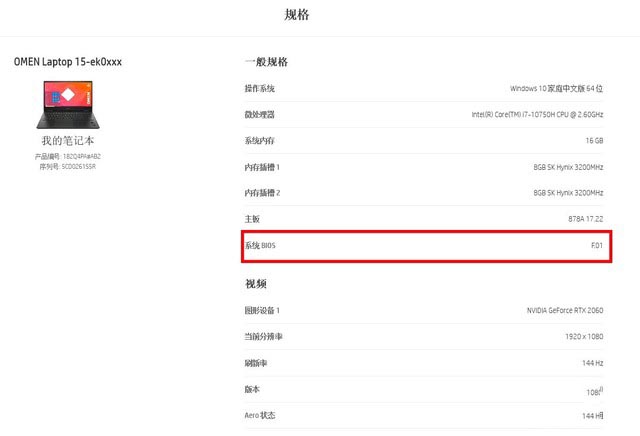This screenshot has height=436, width=640.
Task: Click the '刷新率' row label
Action: coord(256,363)
